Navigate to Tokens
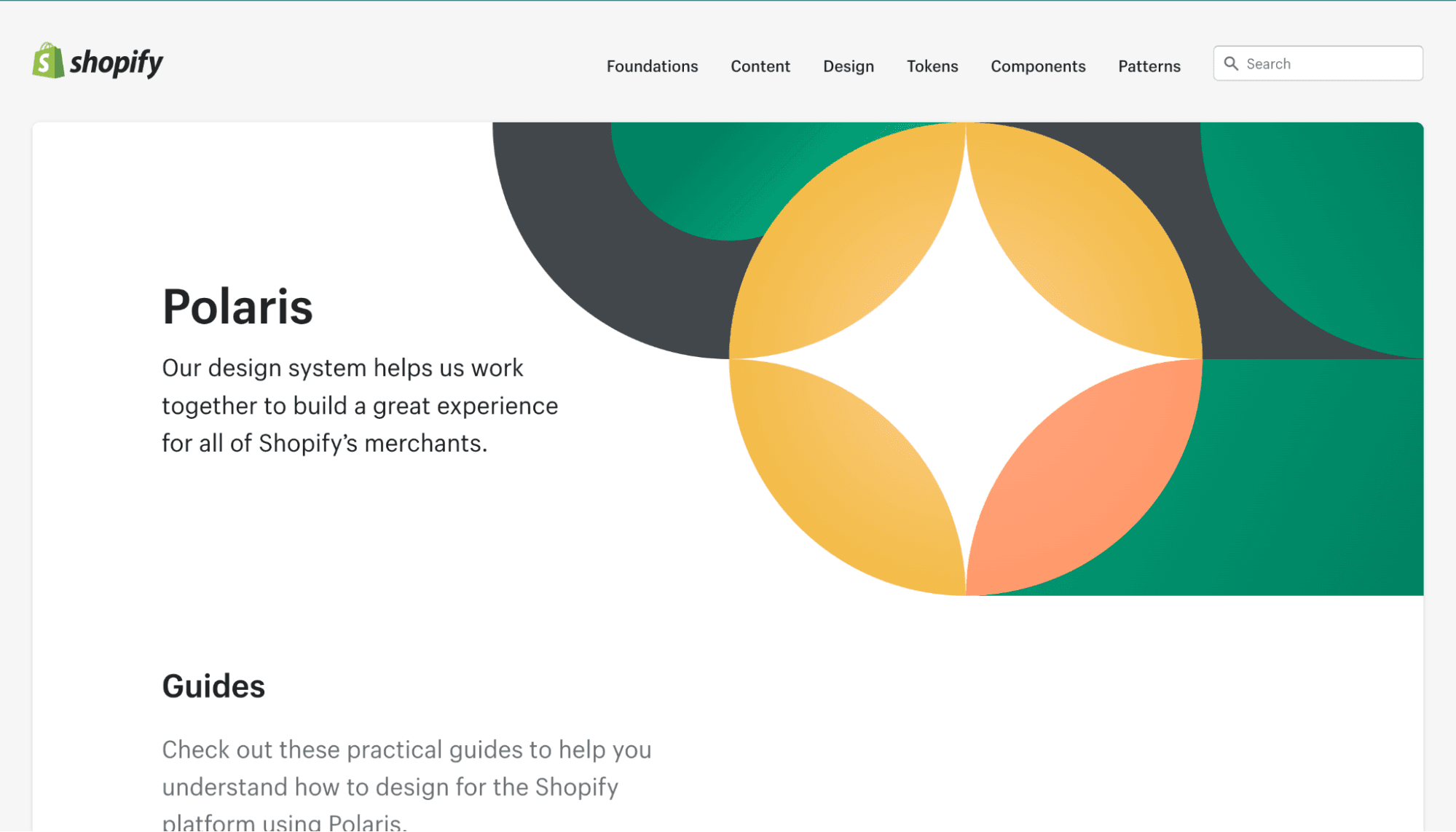 click(932, 66)
